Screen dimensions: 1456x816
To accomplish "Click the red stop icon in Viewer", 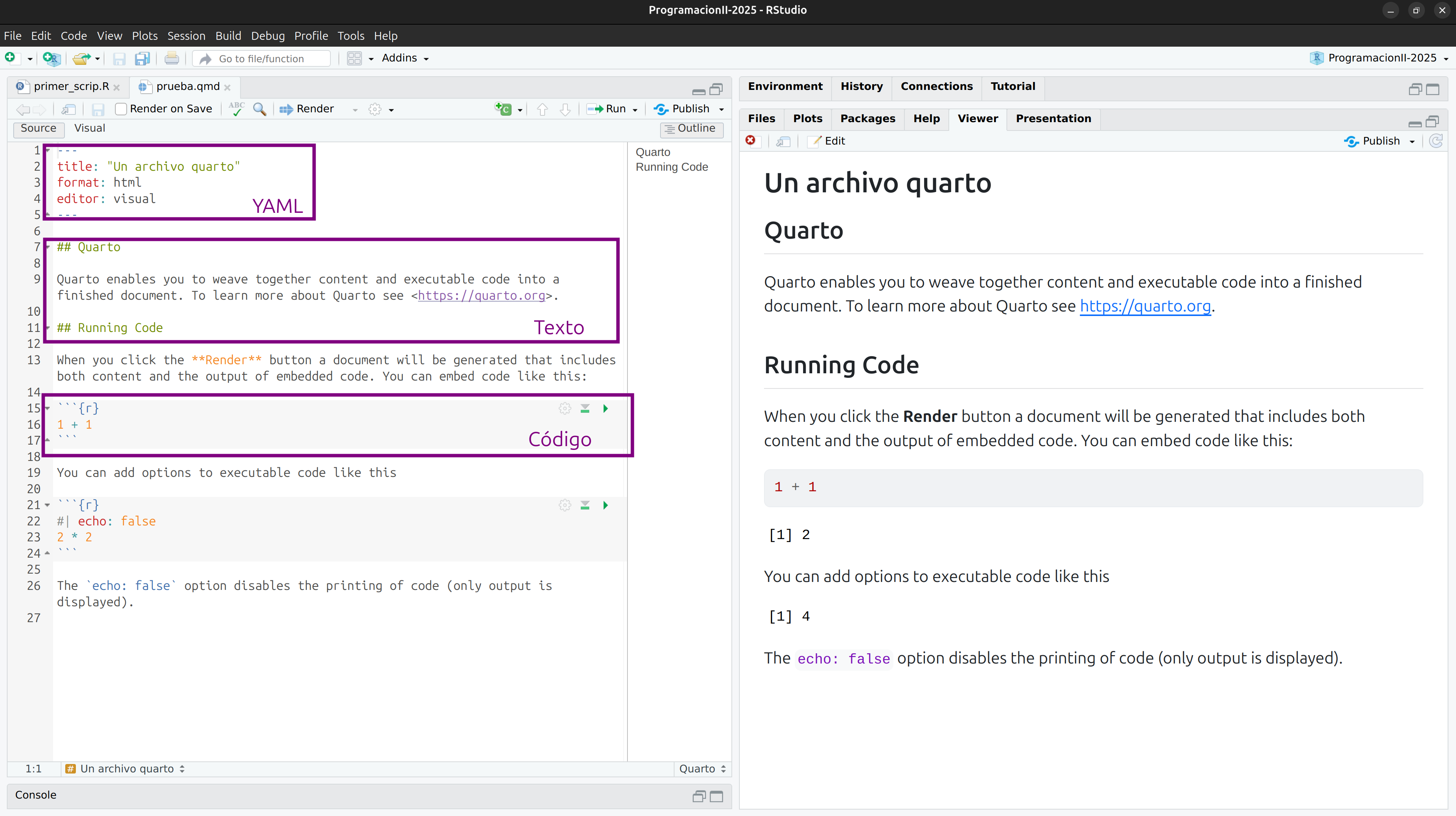I will pyautogui.click(x=751, y=141).
